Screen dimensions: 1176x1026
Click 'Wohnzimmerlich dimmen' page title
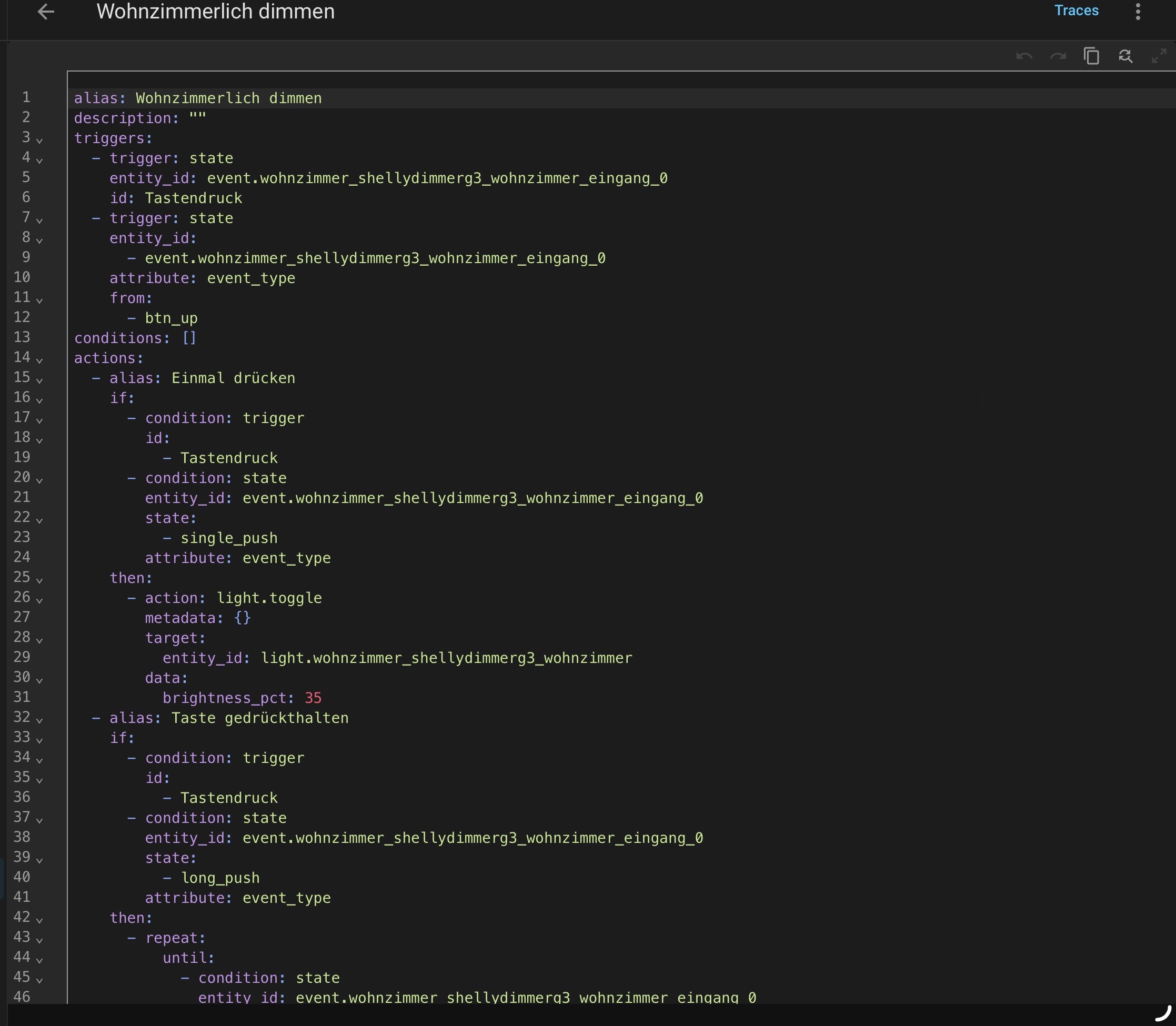(215, 12)
